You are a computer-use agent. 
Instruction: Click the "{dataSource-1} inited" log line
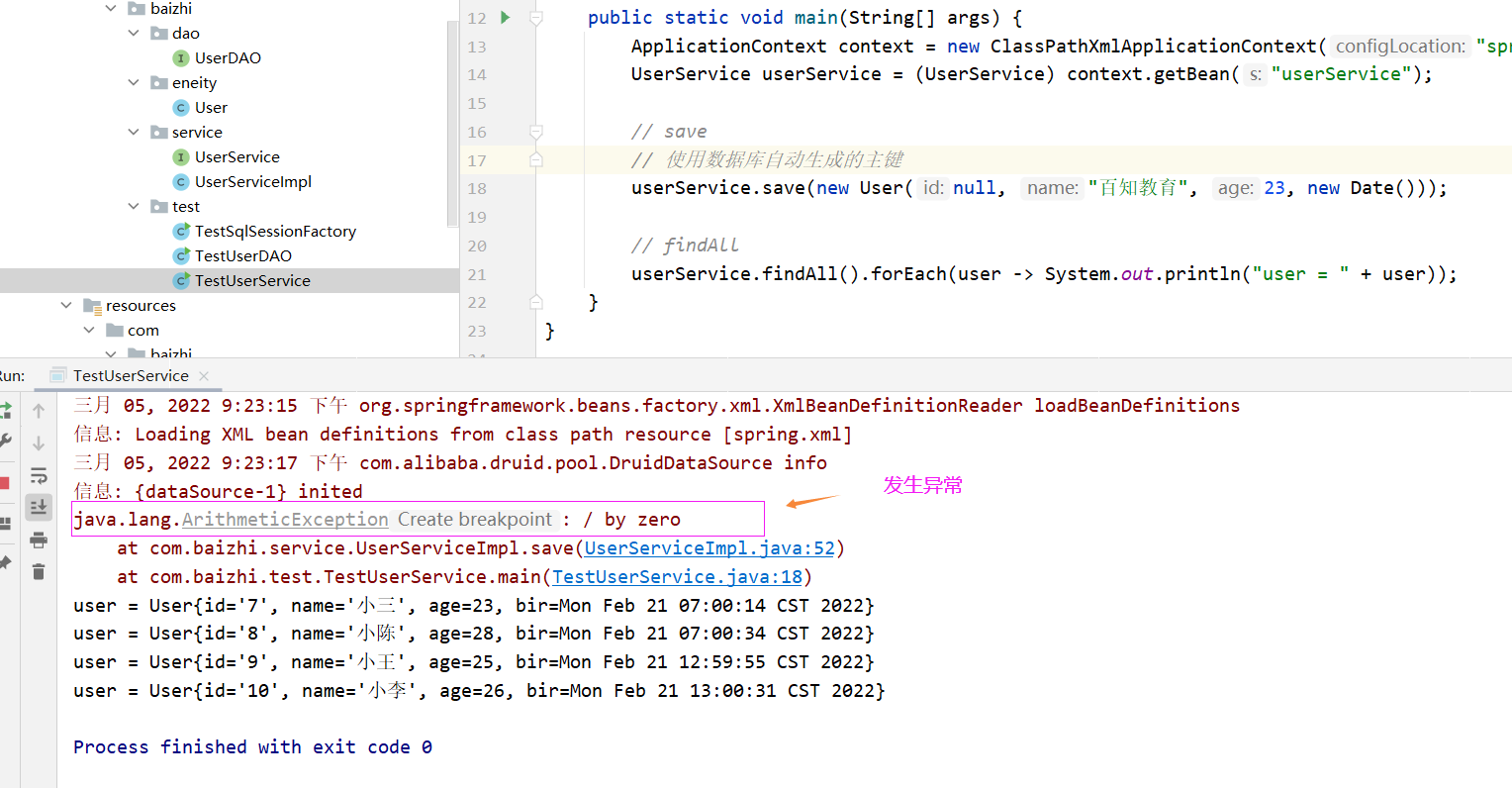(x=218, y=492)
